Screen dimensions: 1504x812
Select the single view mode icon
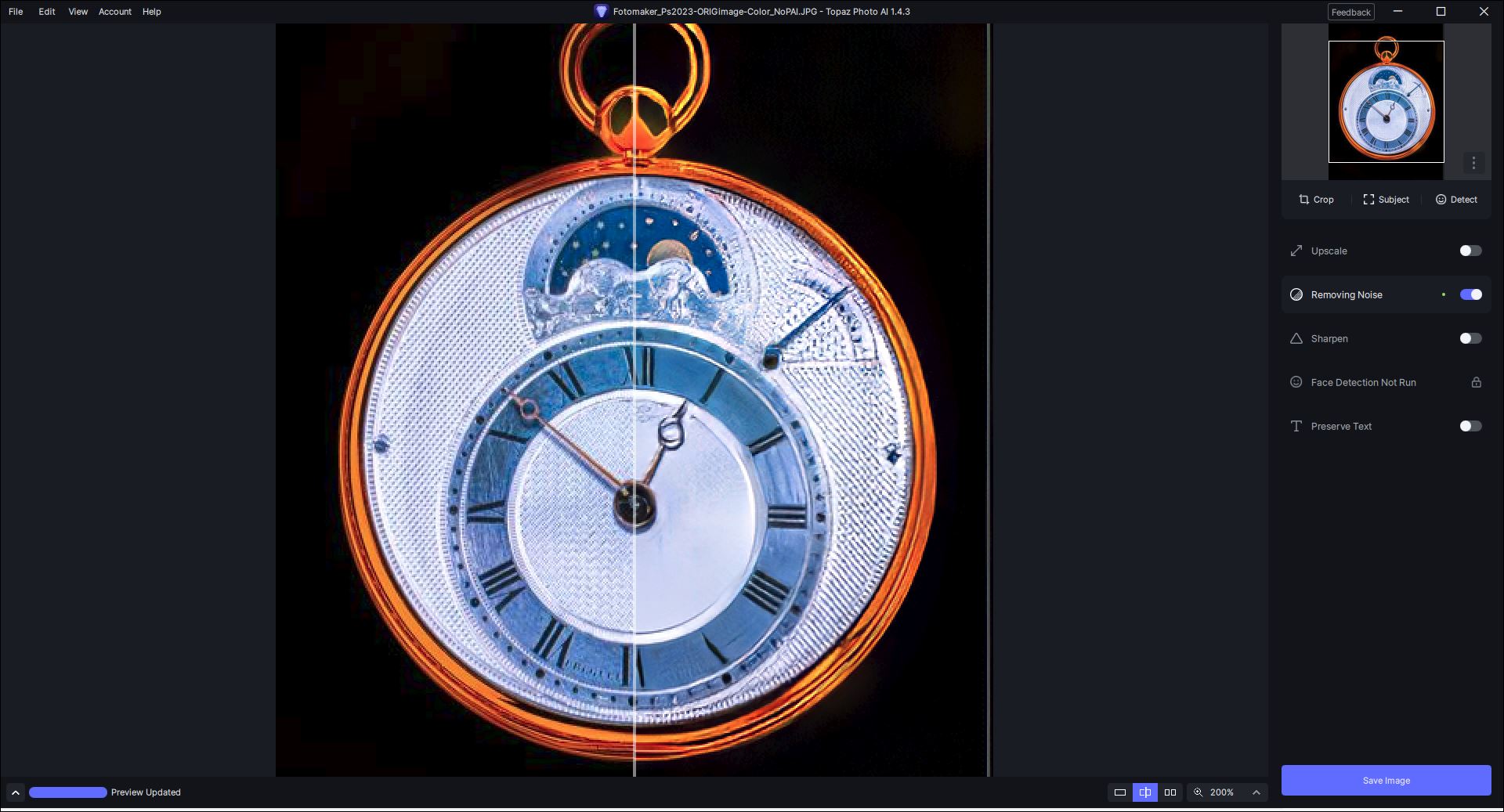click(x=1120, y=792)
